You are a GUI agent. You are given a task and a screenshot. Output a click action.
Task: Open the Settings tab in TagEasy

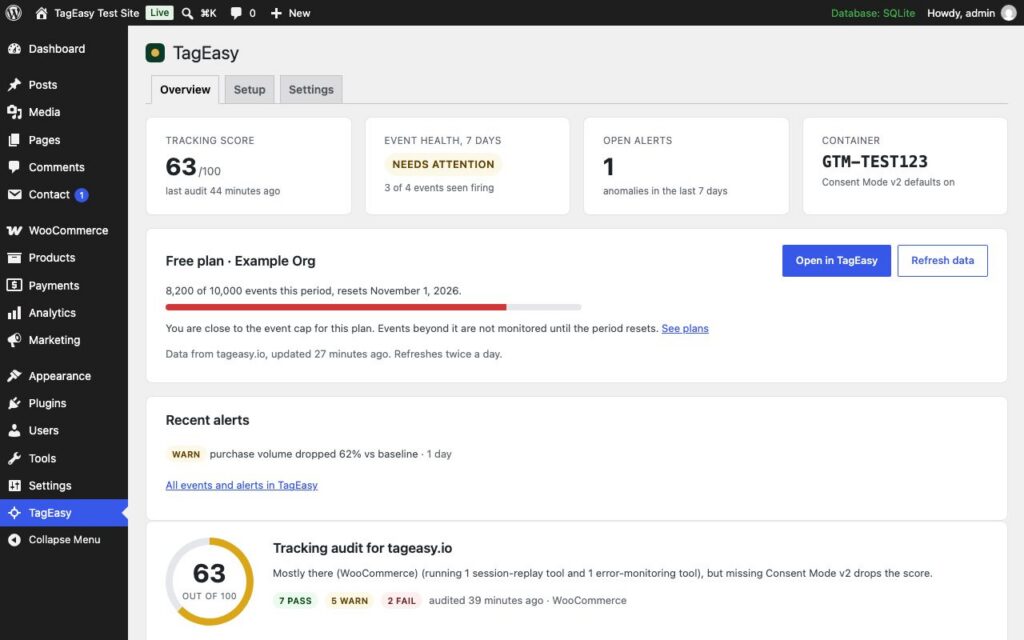311,89
